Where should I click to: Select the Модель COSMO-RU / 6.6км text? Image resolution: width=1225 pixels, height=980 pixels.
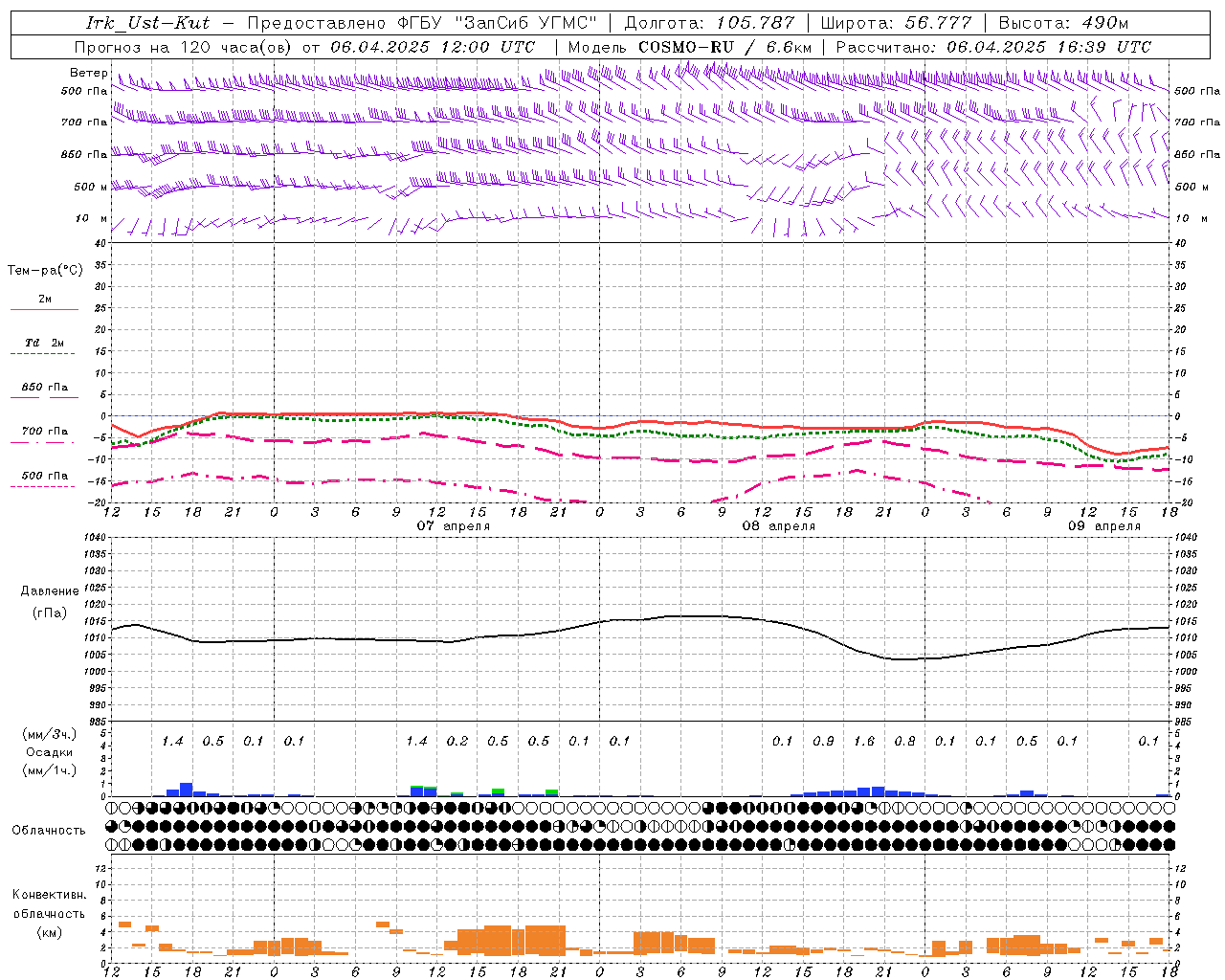coord(690,47)
